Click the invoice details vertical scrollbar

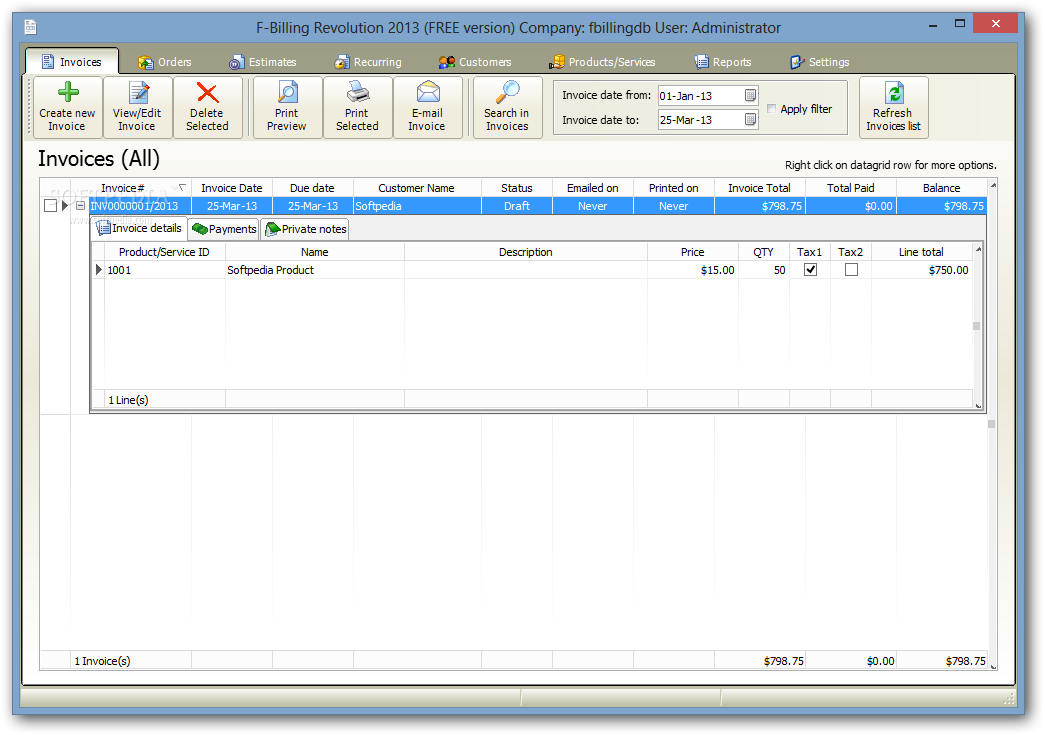[x=977, y=325]
